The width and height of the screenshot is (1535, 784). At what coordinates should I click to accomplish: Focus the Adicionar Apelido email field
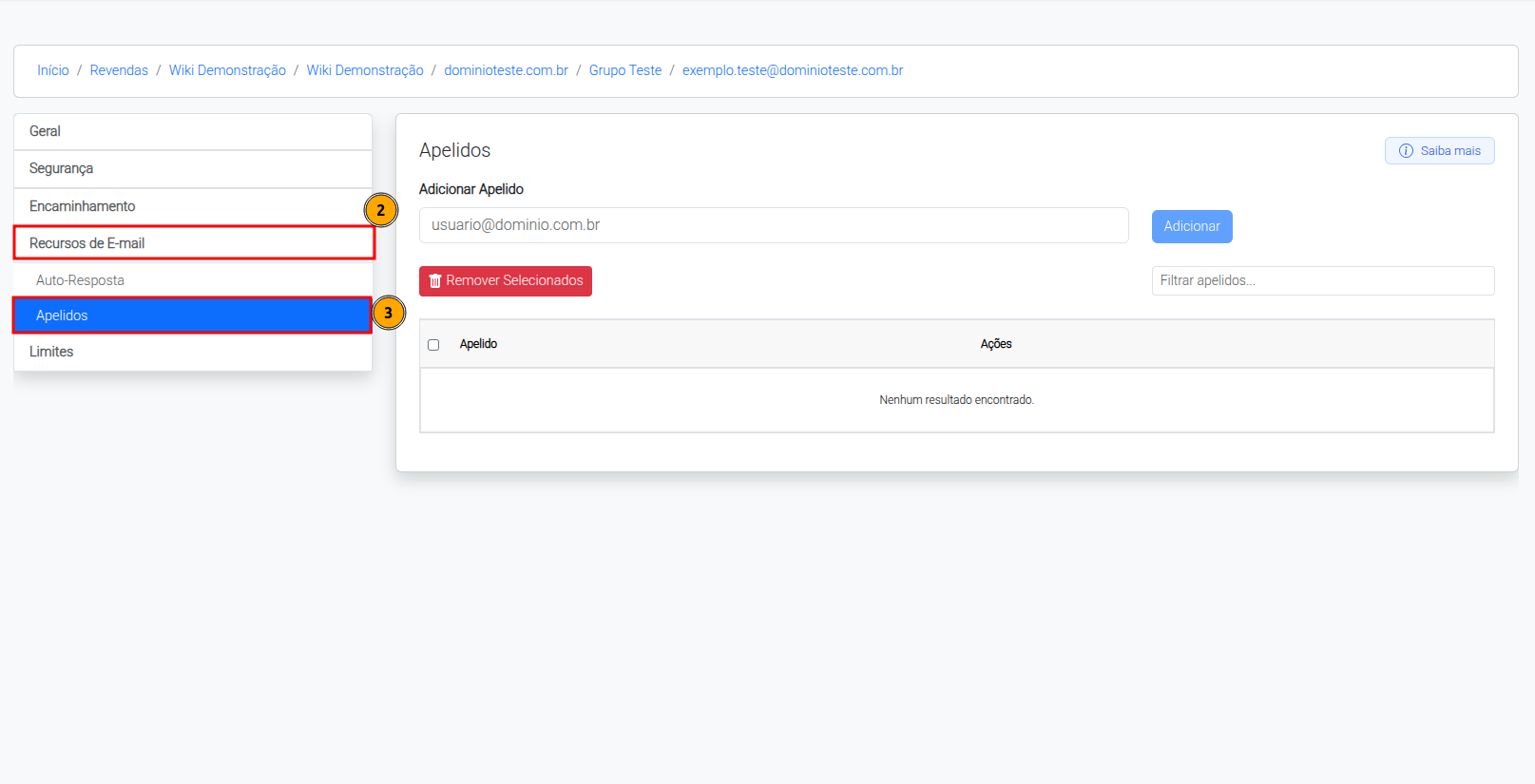(x=774, y=225)
